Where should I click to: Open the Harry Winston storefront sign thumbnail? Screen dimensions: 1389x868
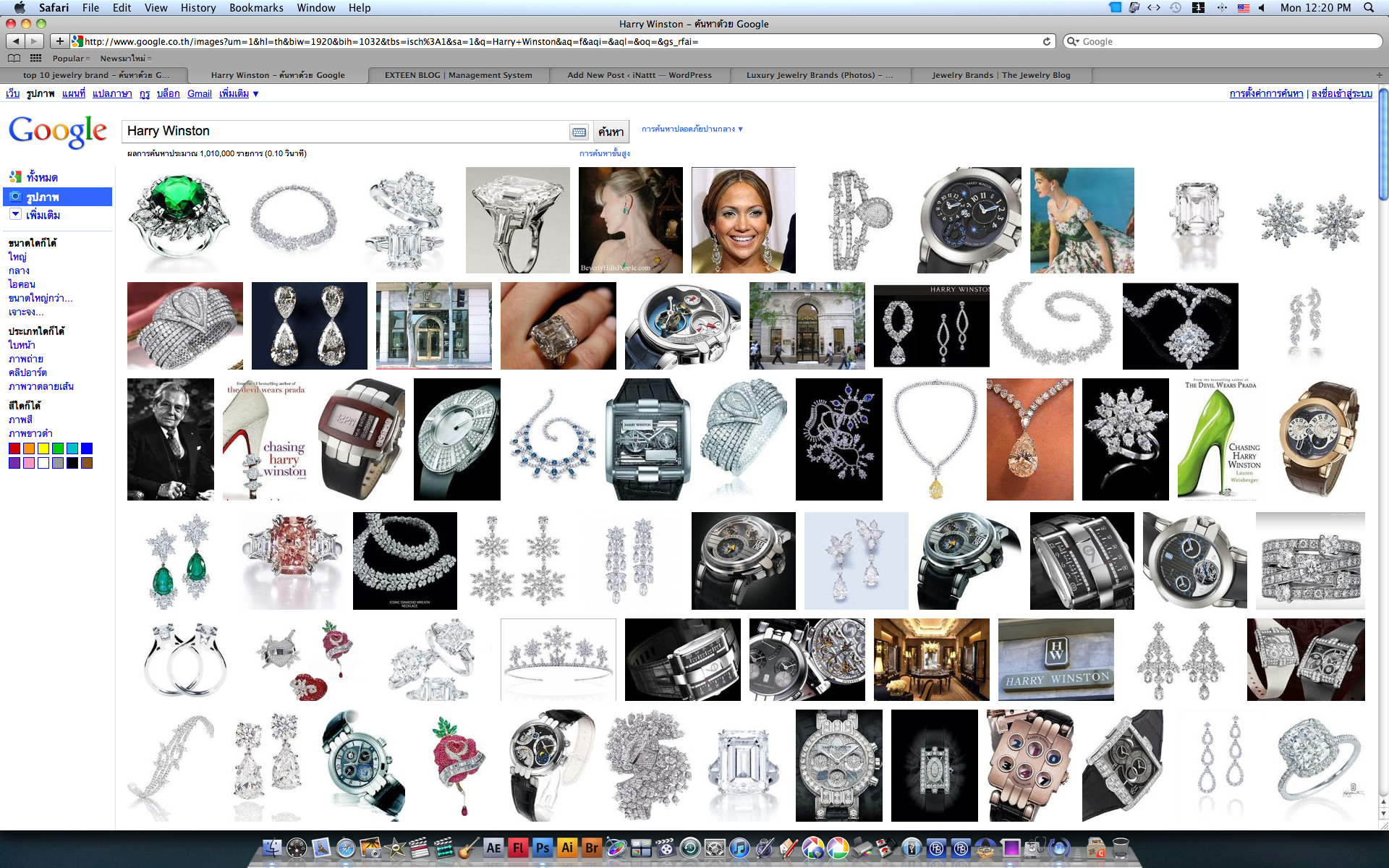click(x=1056, y=660)
